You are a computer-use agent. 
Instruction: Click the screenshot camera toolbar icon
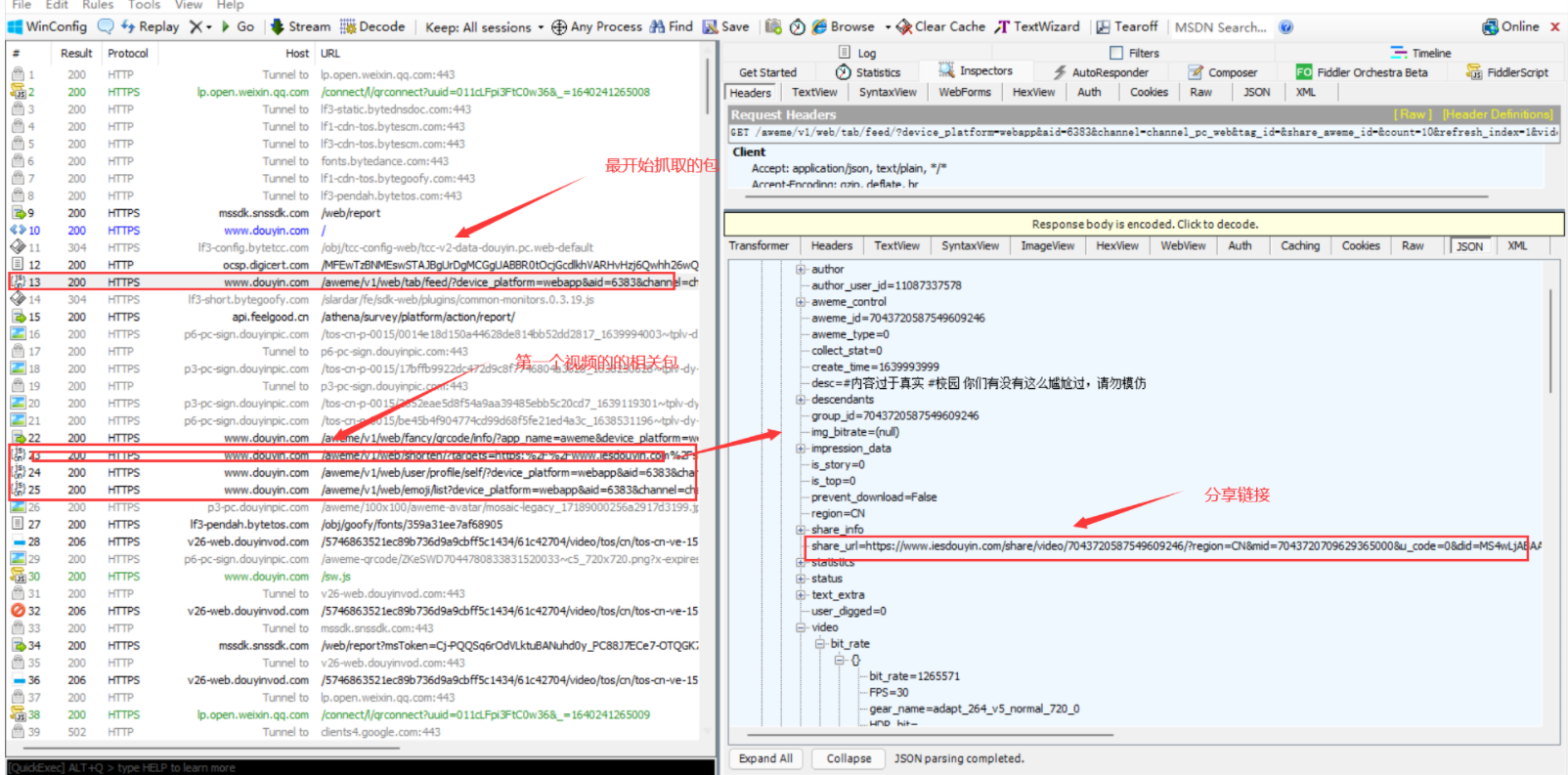click(x=773, y=26)
